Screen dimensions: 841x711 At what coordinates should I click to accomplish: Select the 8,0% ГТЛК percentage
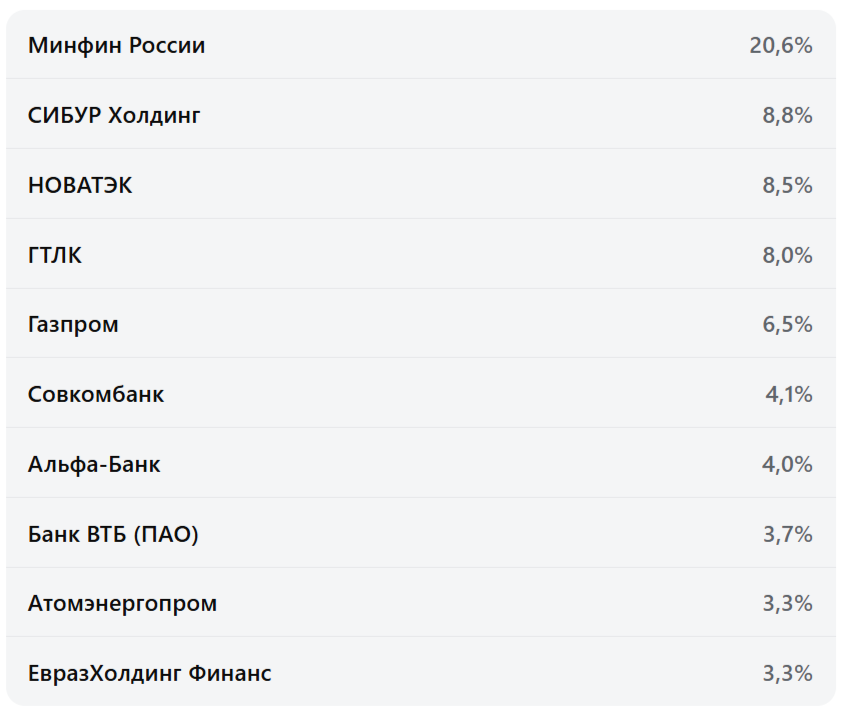[787, 255]
